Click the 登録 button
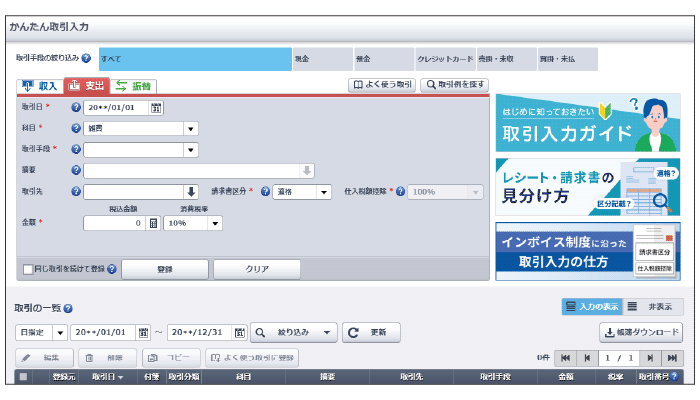The height and width of the screenshot is (400, 700). pyautogui.click(x=165, y=269)
